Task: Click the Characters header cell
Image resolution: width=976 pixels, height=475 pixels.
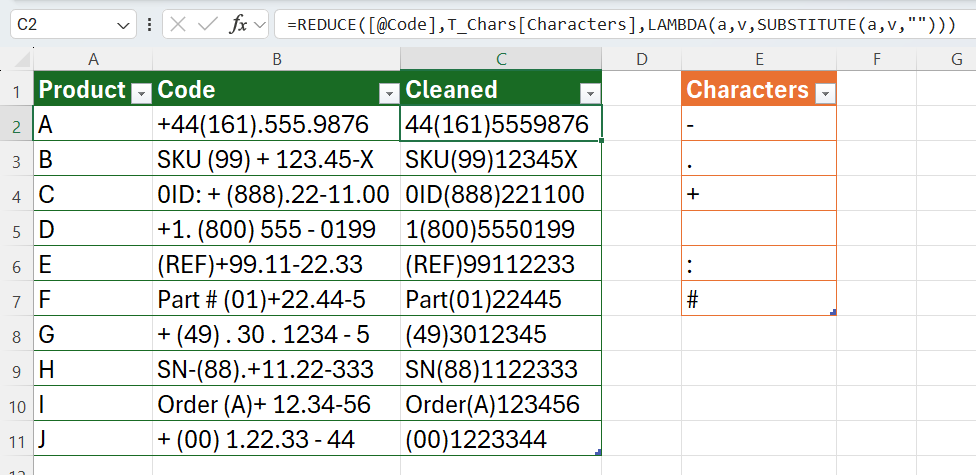Action: click(759, 88)
